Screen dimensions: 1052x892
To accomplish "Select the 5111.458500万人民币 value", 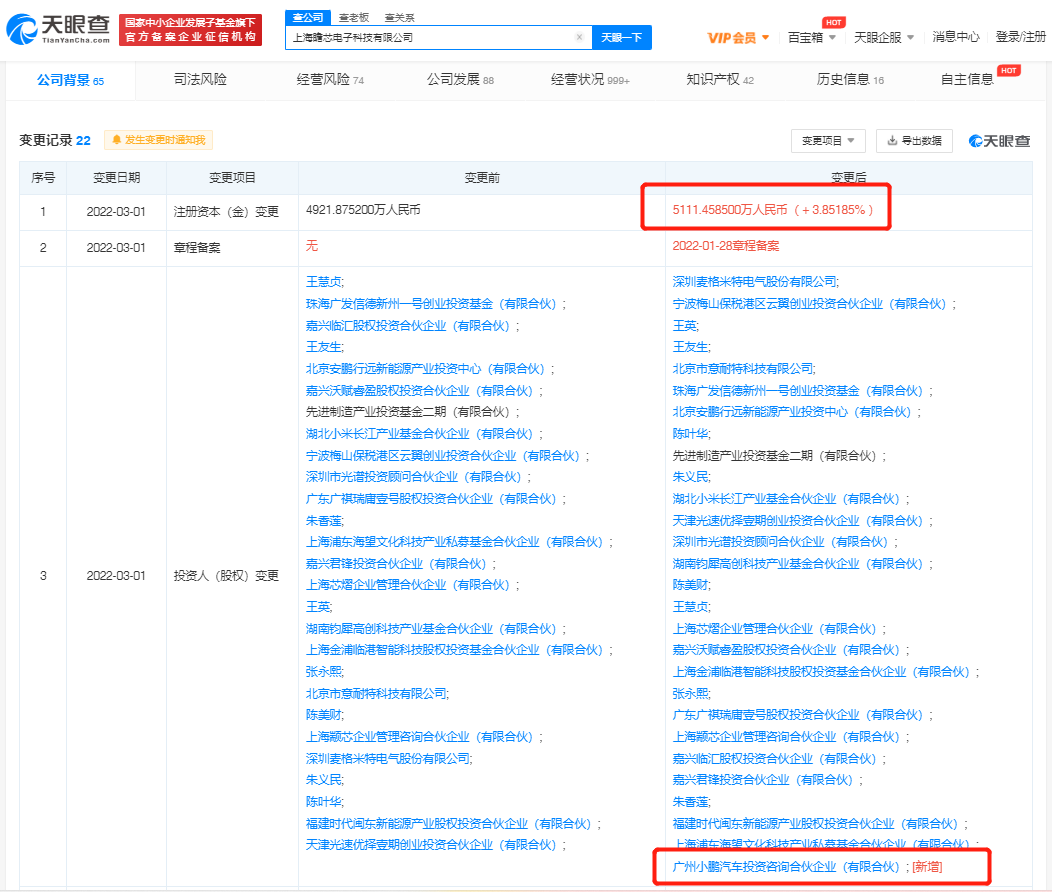I will [730, 210].
